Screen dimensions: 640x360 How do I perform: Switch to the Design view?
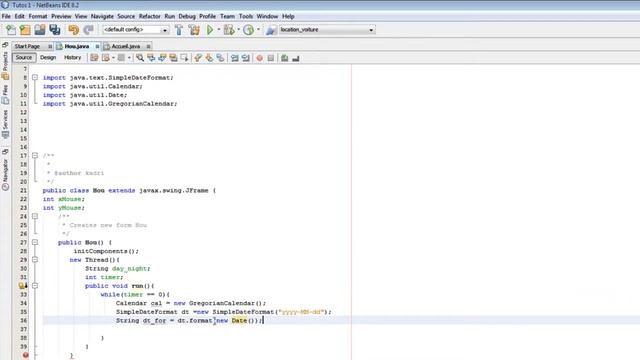point(48,58)
